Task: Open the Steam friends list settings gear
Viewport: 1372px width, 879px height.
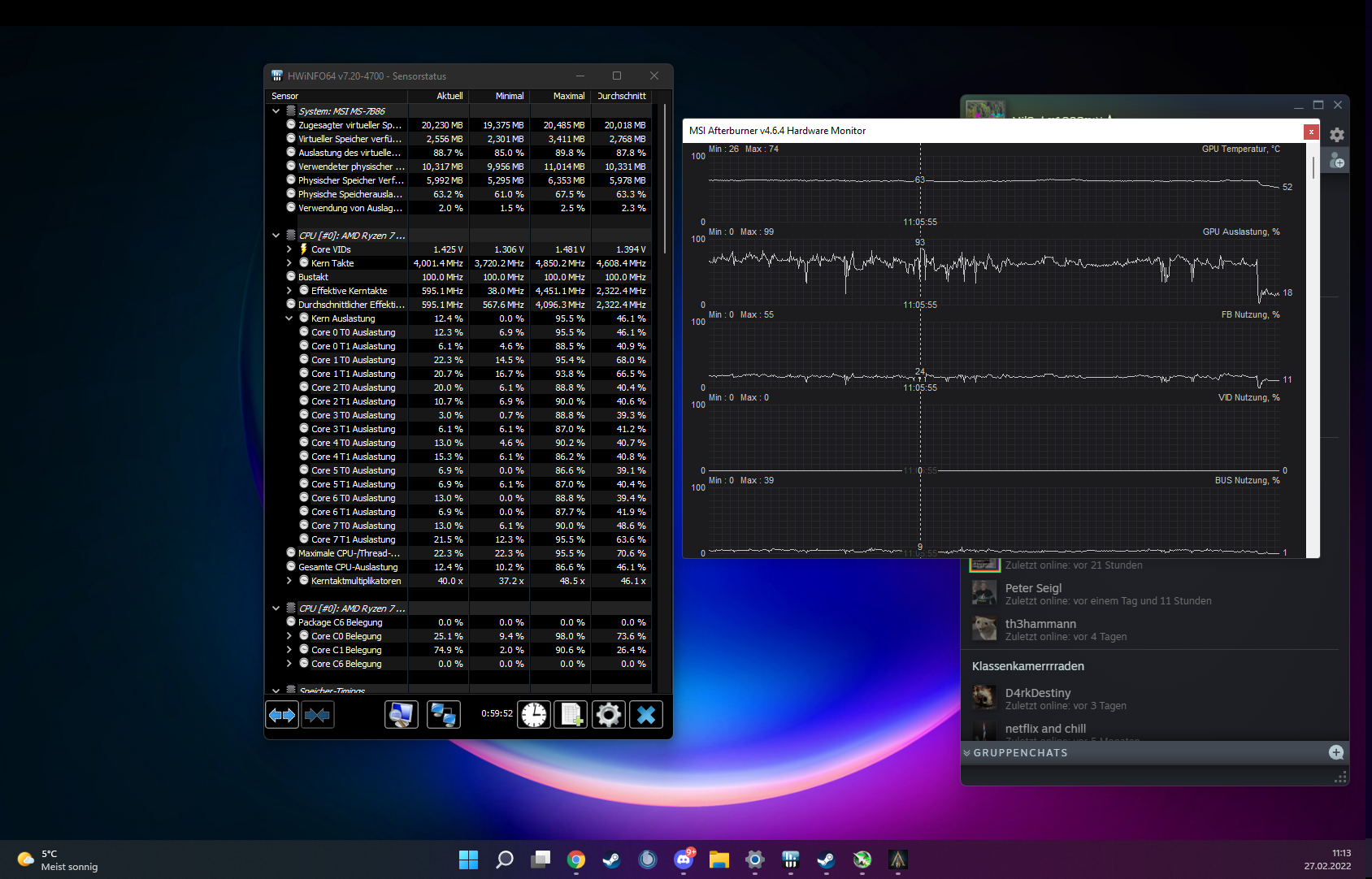Action: 1337,135
